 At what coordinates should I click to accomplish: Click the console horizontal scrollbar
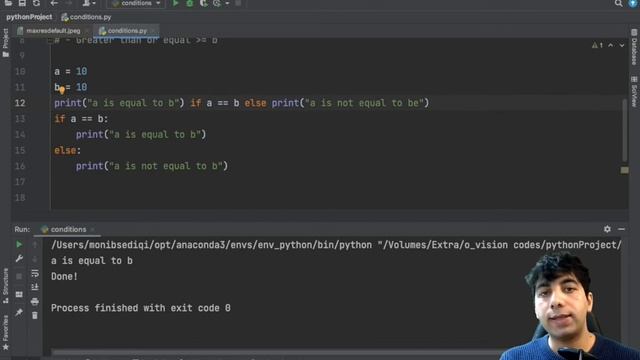276,352
